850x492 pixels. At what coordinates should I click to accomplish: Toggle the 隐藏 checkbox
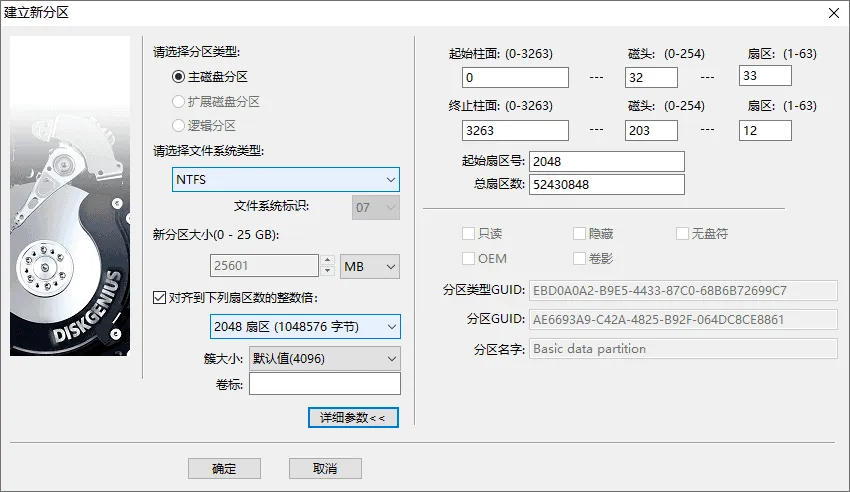[579, 234]
